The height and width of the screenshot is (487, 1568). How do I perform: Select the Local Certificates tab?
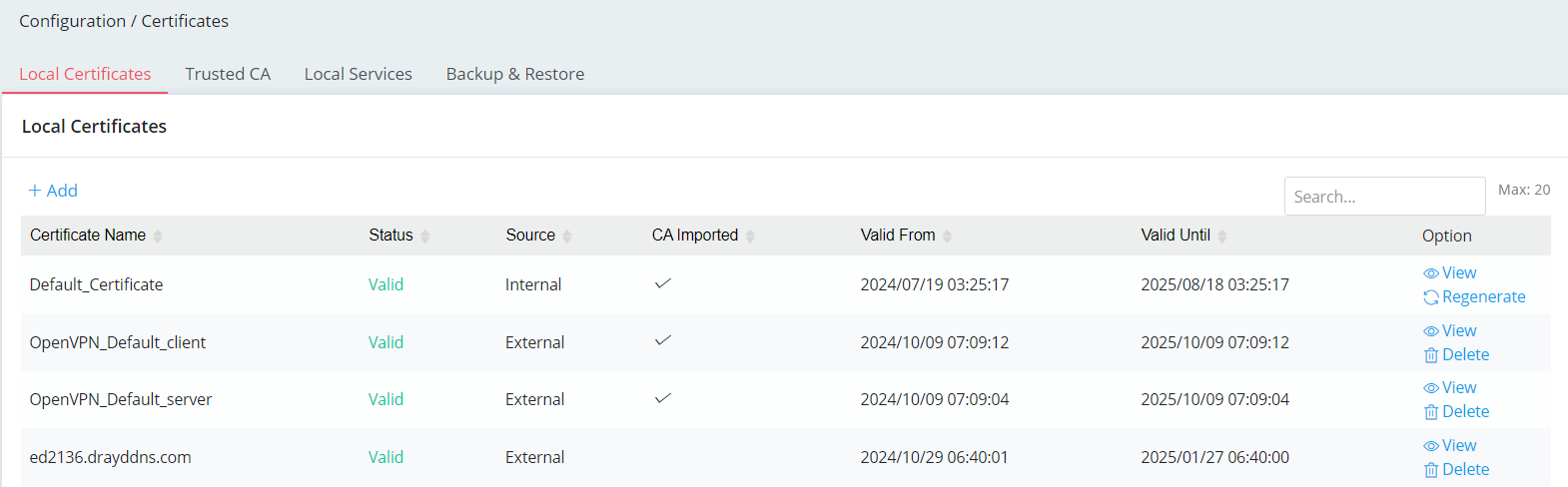pos(85,74)
